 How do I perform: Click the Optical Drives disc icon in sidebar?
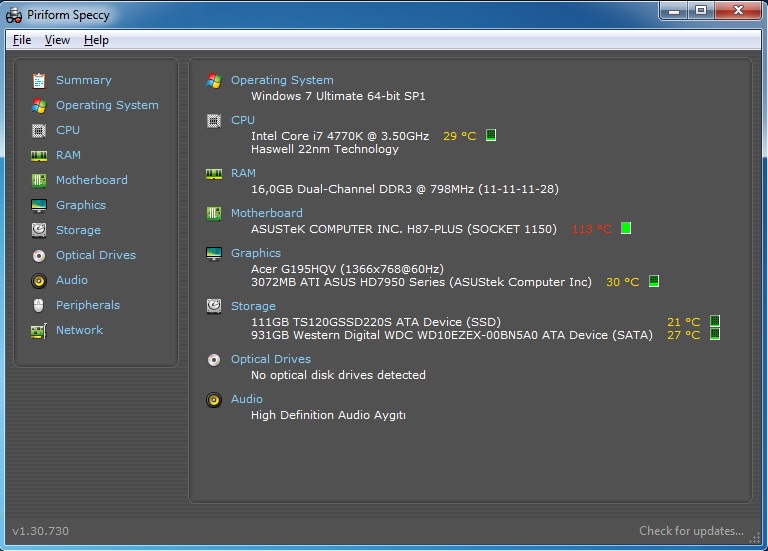click(39, 255)
